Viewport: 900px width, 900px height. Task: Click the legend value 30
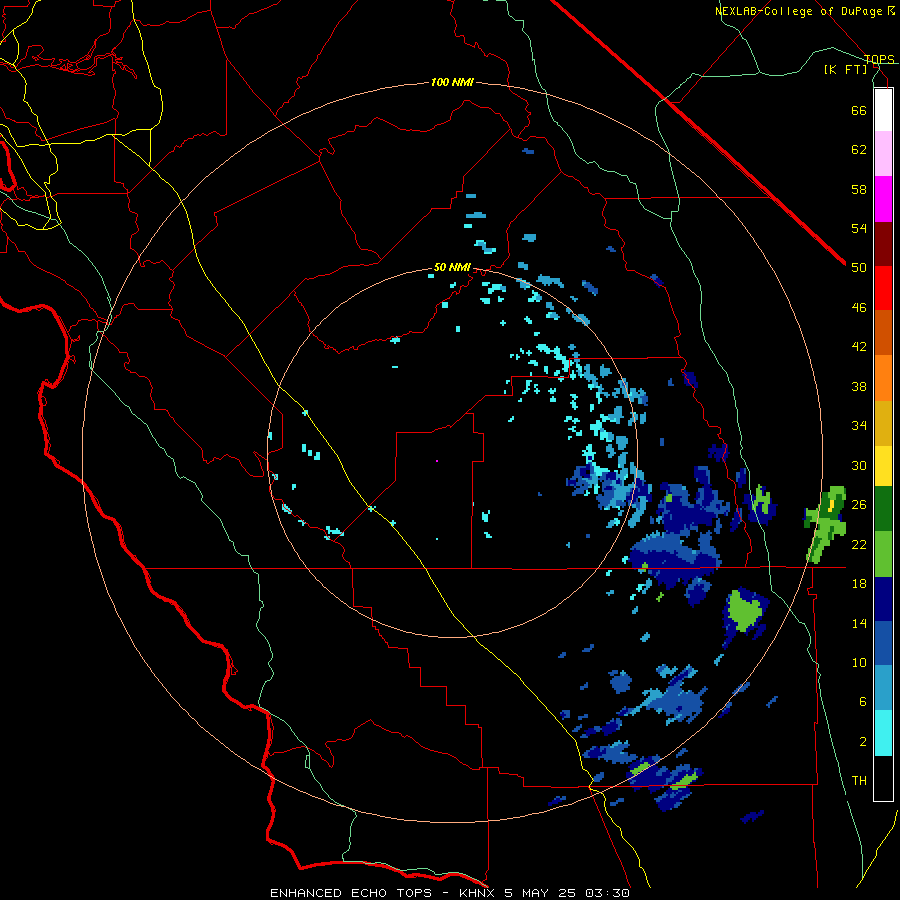[x=859, y=465]
